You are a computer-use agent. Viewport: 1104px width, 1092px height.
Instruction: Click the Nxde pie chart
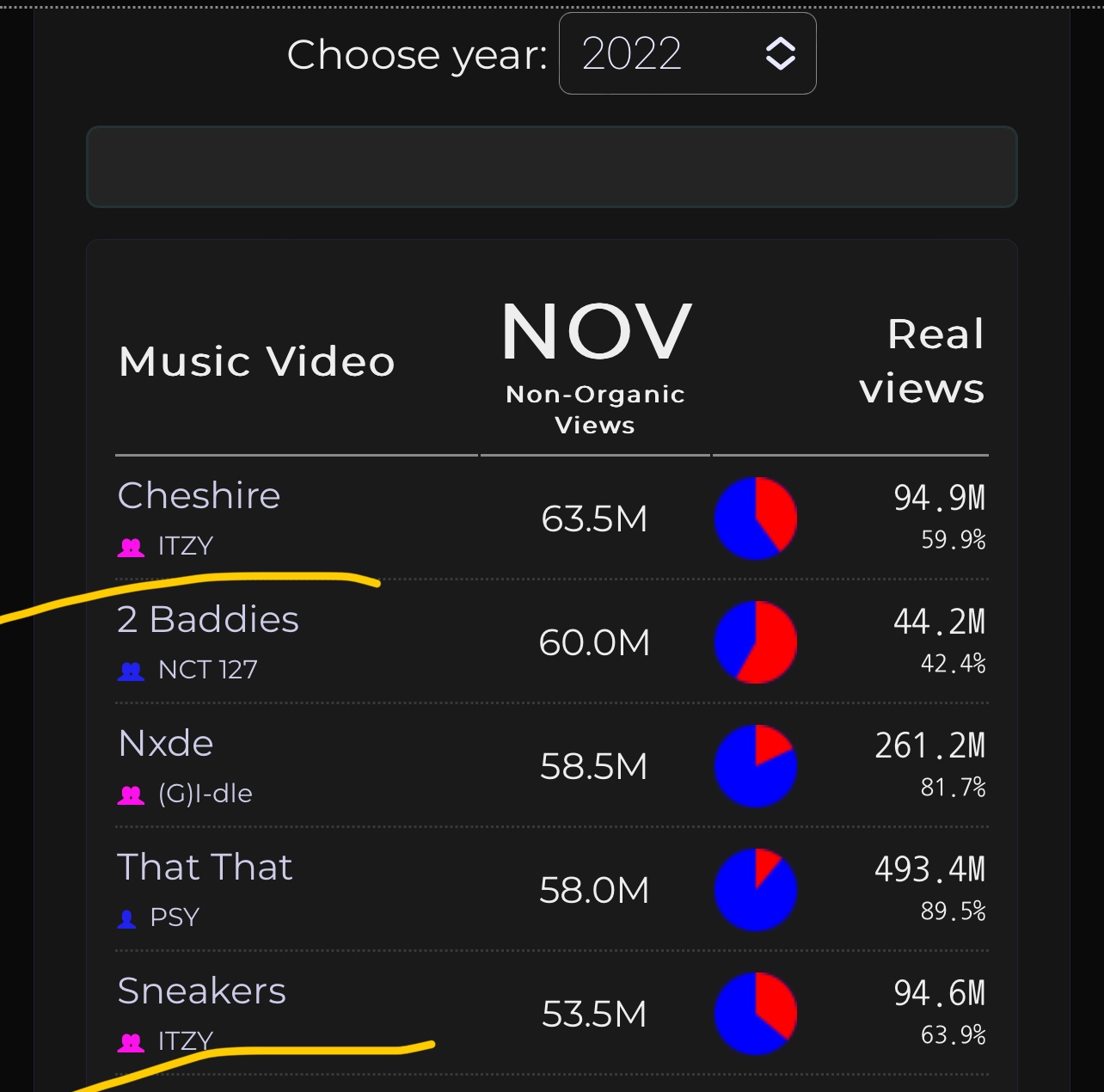756,766
